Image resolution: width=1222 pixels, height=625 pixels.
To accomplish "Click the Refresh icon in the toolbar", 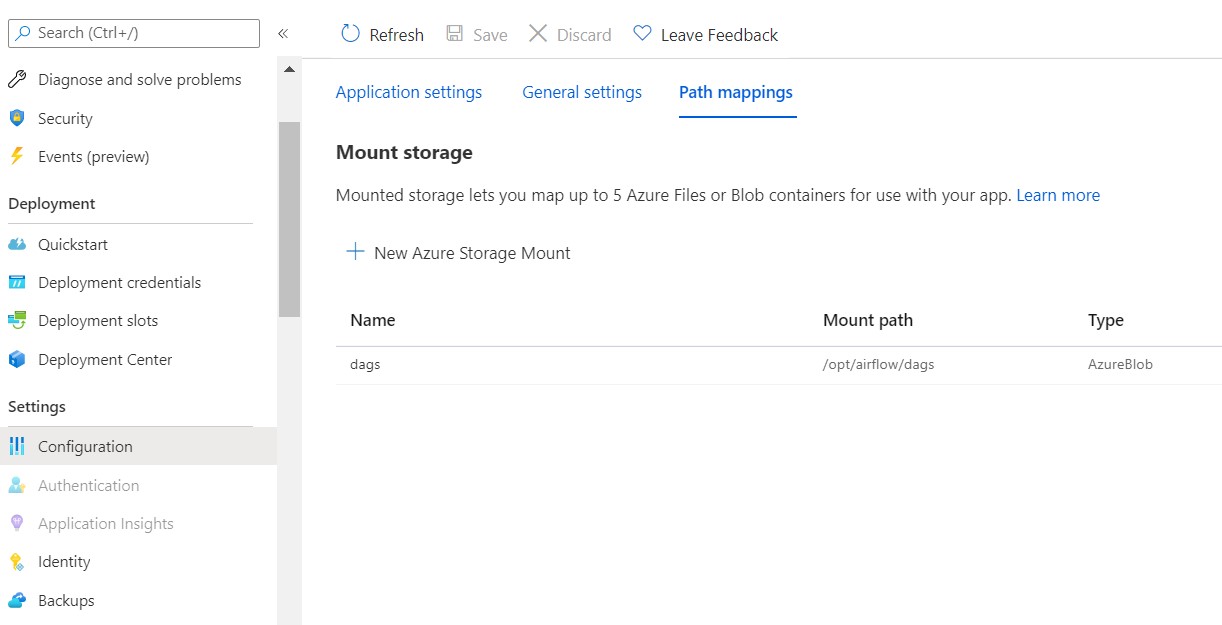I will pyautogui.click(x=350, y=33).
